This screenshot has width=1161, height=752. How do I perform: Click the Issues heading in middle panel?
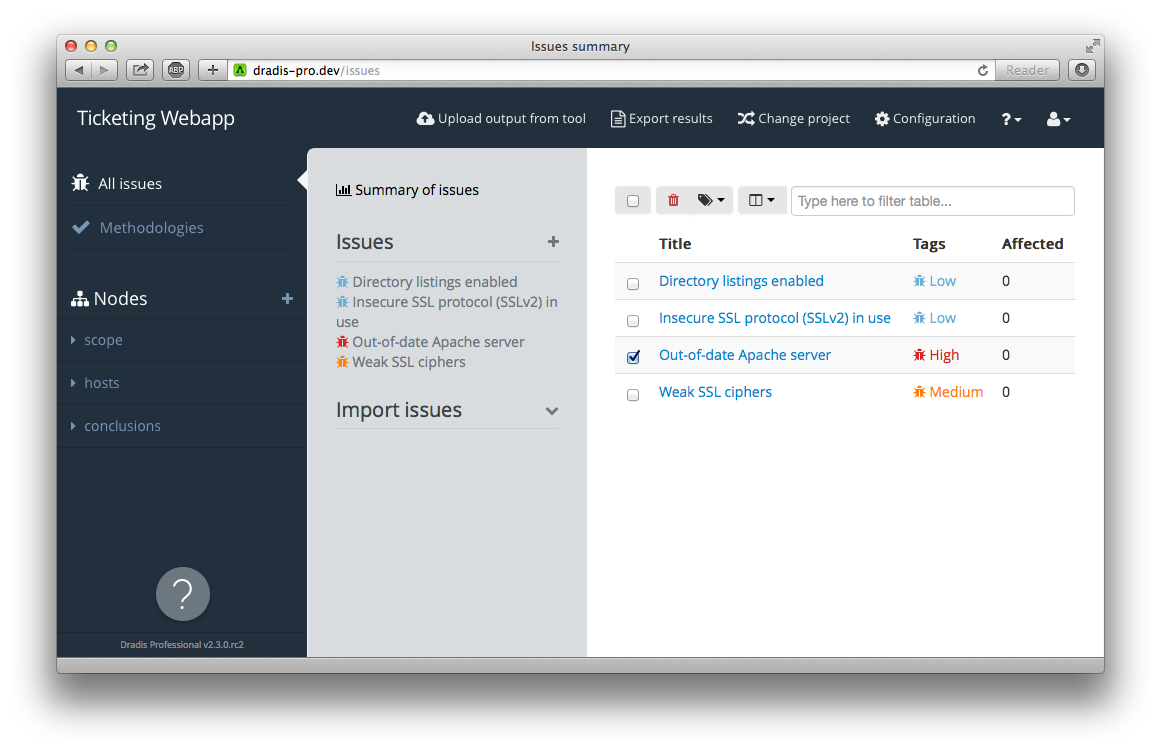tap(364, 242)
